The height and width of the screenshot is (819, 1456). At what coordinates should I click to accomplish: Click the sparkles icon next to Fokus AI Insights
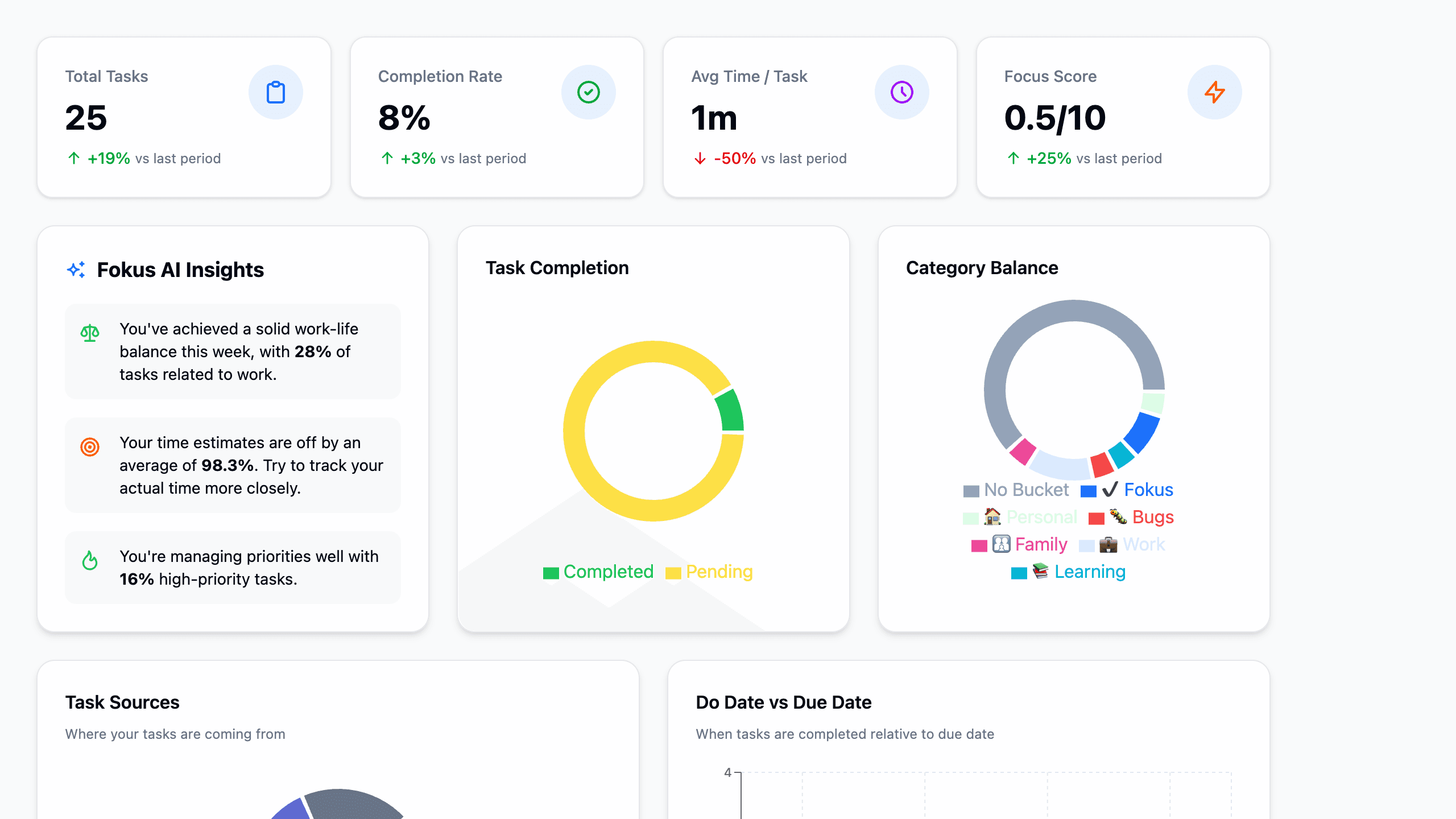tap(77, 270)
